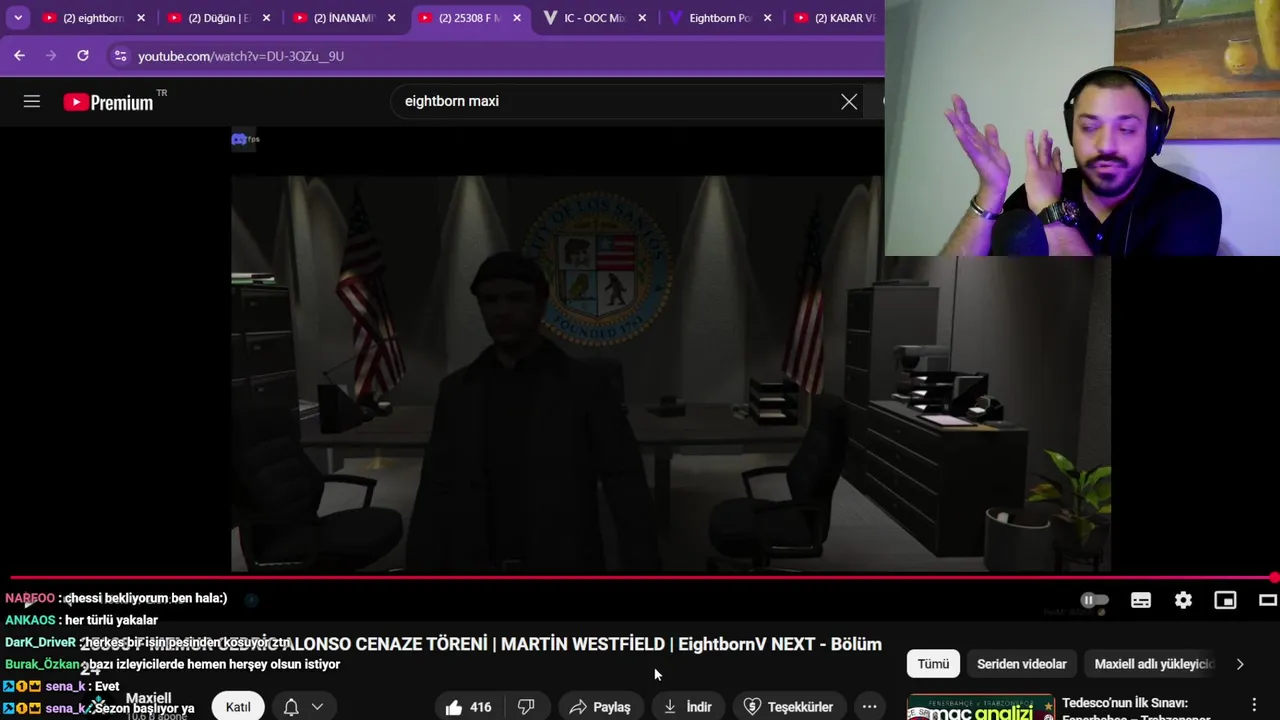Click the red video progress bar
Viewport: 1280px width, 720px height.
(x=640, y=578)
